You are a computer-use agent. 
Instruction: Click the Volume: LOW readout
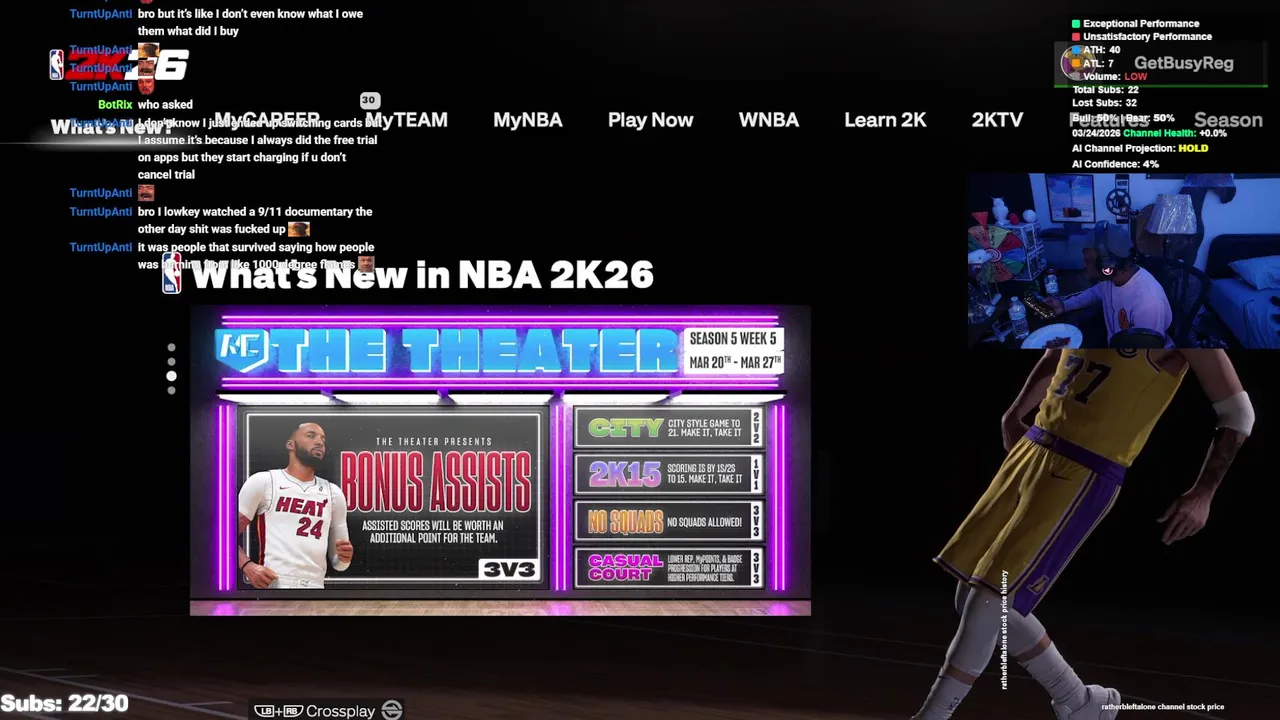[x=1115, y=76]
